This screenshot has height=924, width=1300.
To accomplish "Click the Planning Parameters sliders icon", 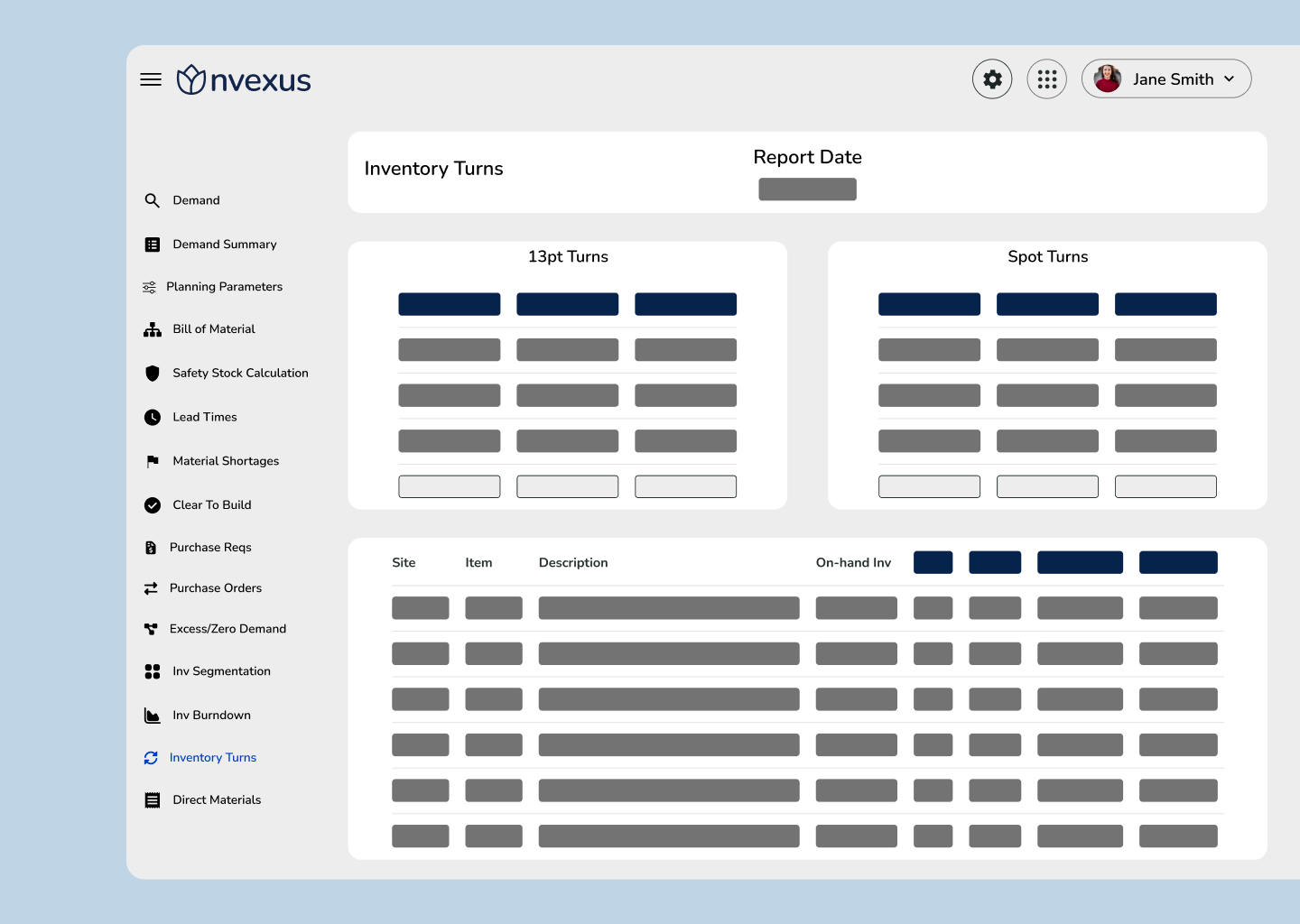I will click(x=149, y=287).
